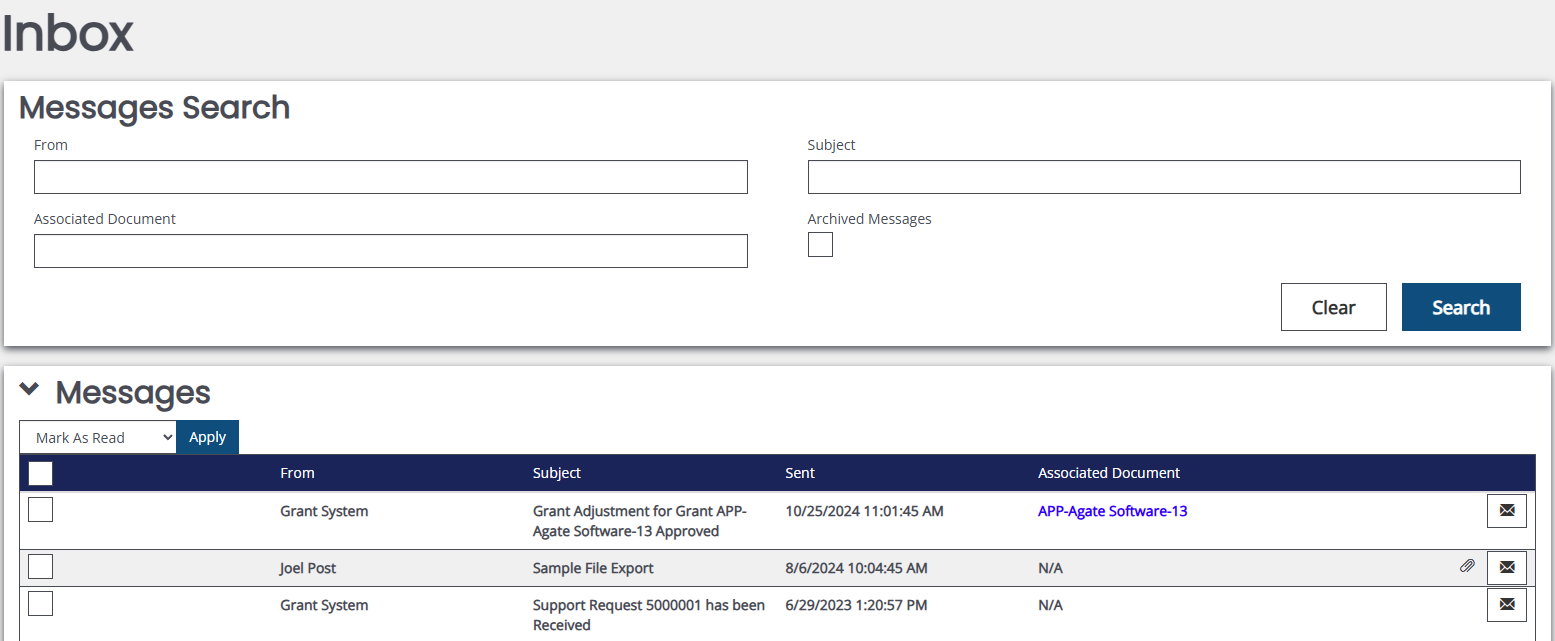1555x641 pixels.
Task: Tick the Archived Messages checkbox
Action: (820, 244)
